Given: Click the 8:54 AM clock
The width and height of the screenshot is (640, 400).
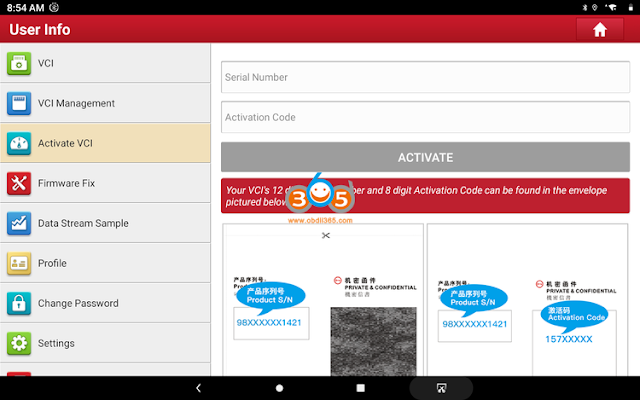Looking at the screenshot, I should click(x=25, y=7).
